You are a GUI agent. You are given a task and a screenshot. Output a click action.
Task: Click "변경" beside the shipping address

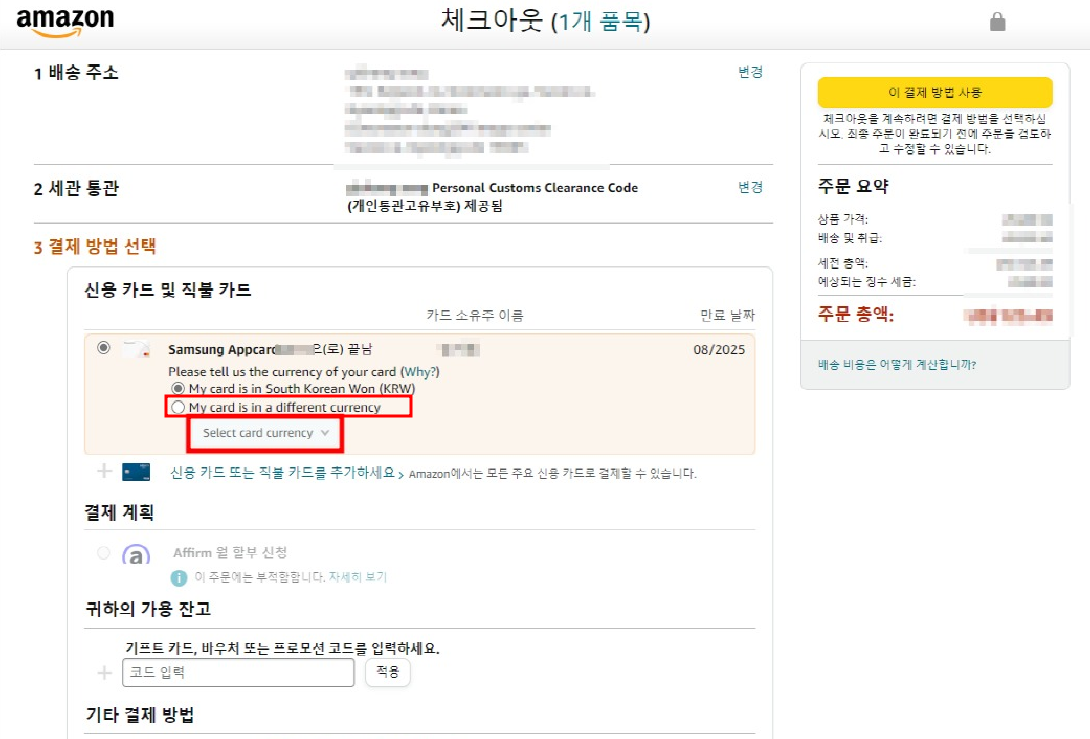750,72
